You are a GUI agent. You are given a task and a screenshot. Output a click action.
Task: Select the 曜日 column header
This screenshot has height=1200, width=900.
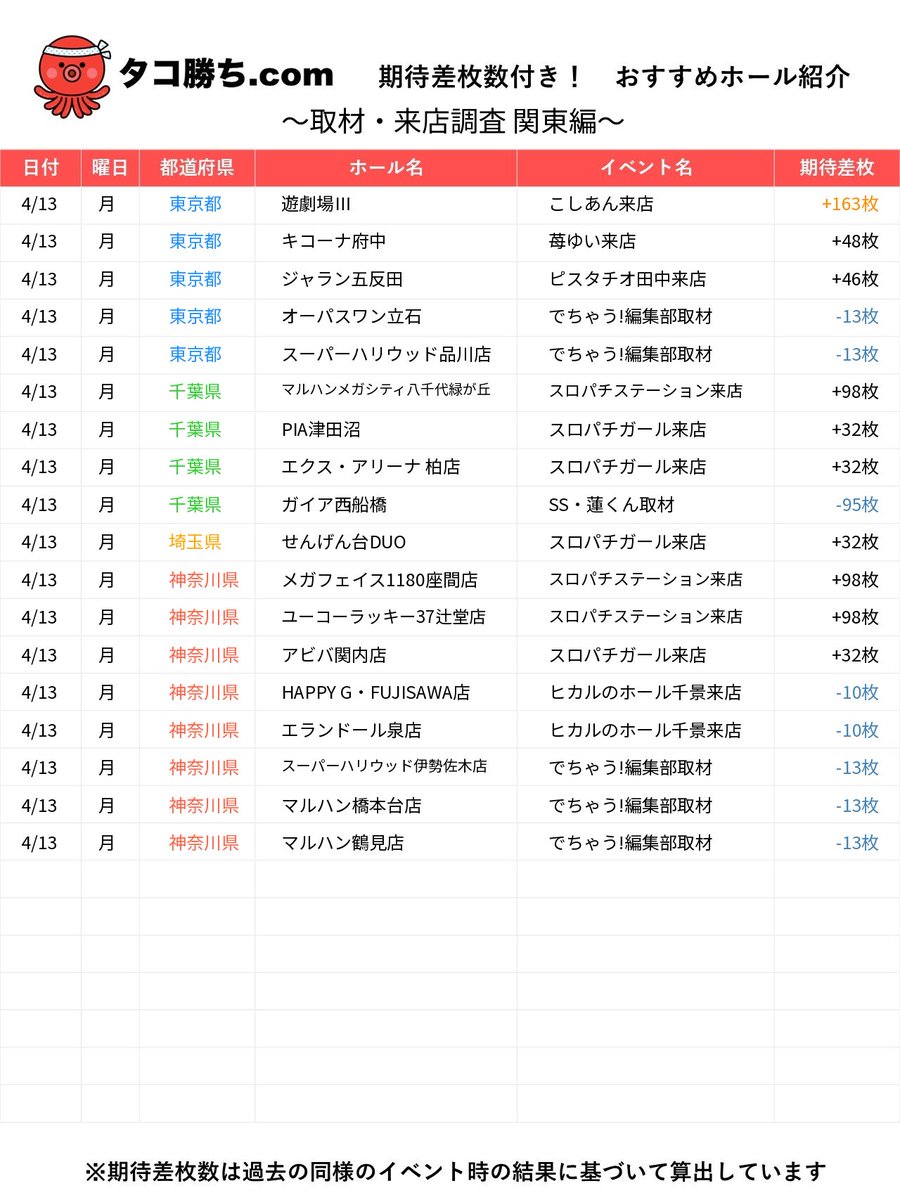[x=110, y=168]
